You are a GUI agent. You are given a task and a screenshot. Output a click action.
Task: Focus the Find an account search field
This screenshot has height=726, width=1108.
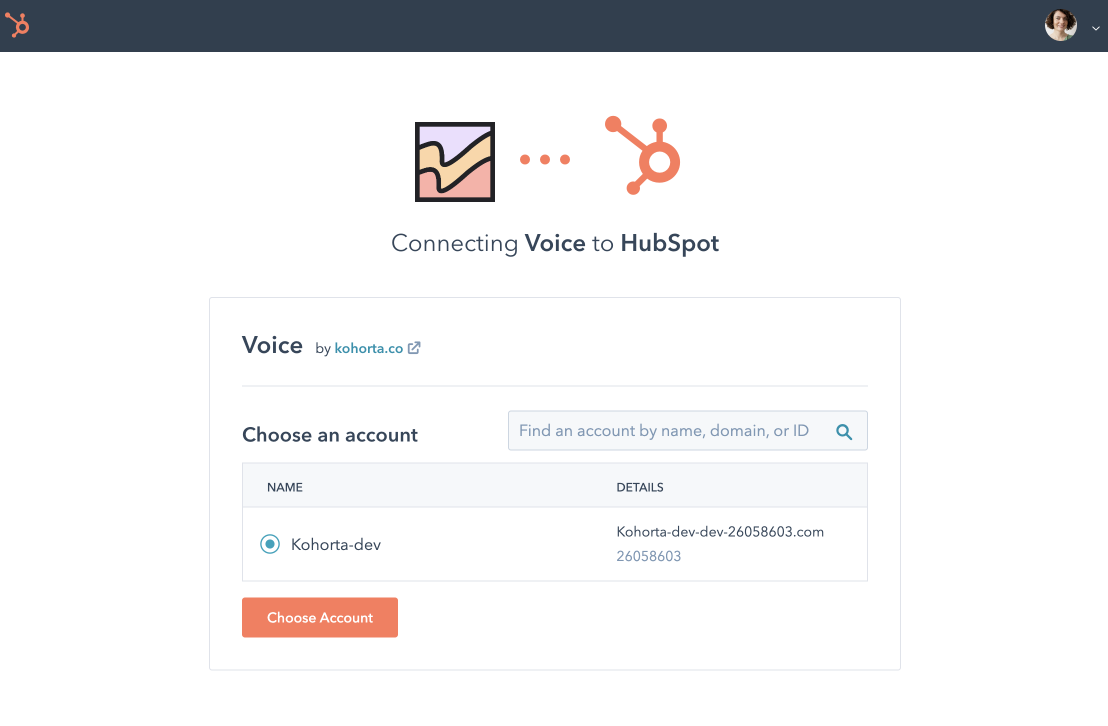click(x=688, y=431)
